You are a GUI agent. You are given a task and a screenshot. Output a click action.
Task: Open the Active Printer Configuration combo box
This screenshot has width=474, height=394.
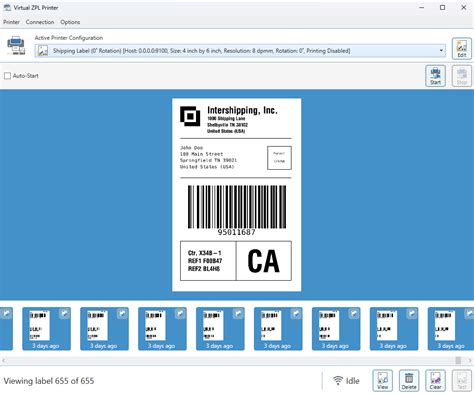pyautogui.click(x=240, y=51)
